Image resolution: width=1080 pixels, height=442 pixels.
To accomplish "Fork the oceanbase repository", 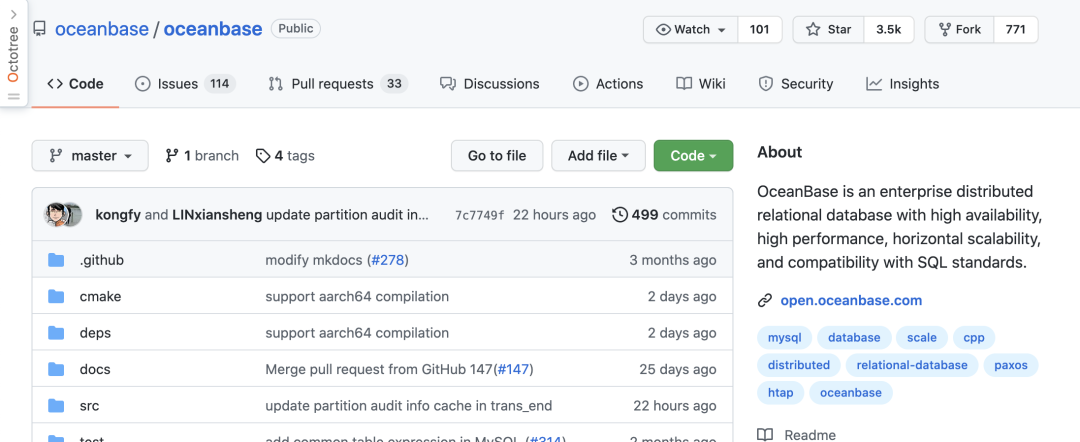I will pos(958,29).
